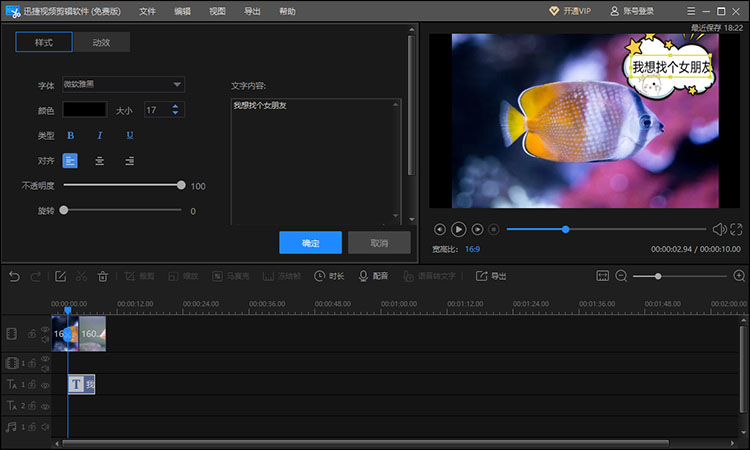Image resolution: width=750 pixels, height=450 pixels.
Task: Click the style panel's vertical scrollbar
Action: pos(411,105)
